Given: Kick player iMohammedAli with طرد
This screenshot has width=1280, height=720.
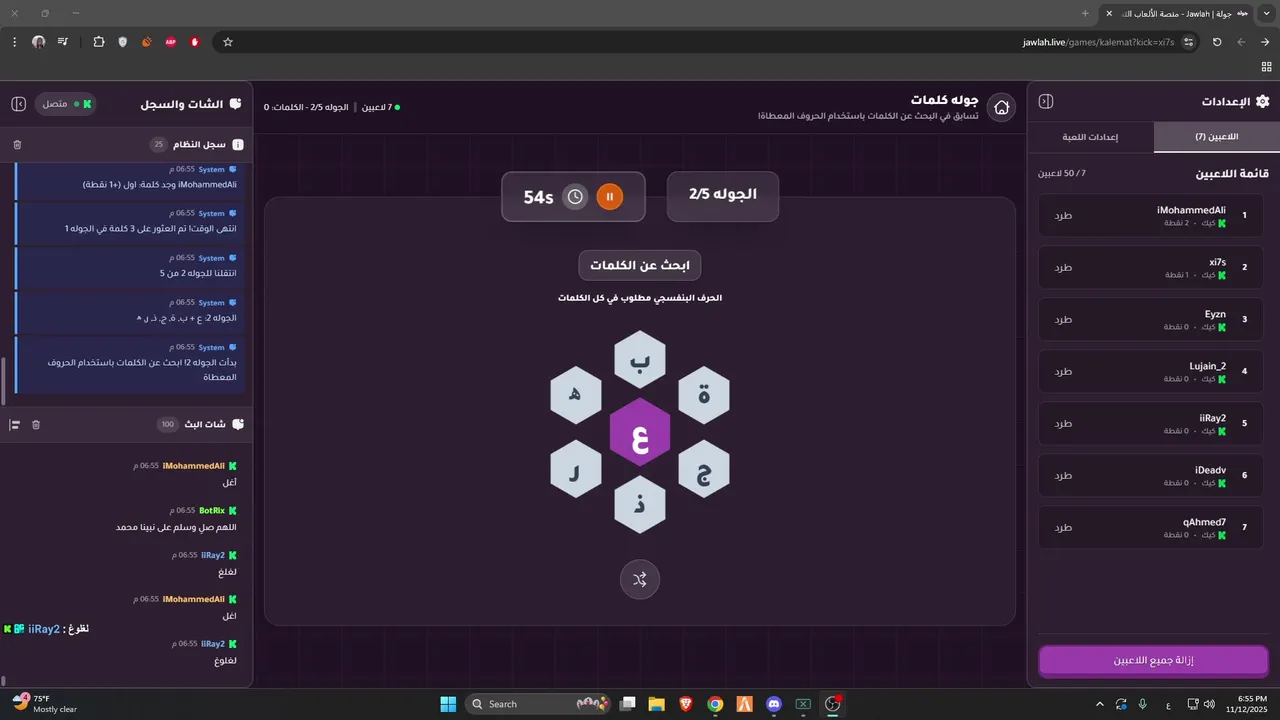Looking at the screenshot, I should [x=1064, y=215].
